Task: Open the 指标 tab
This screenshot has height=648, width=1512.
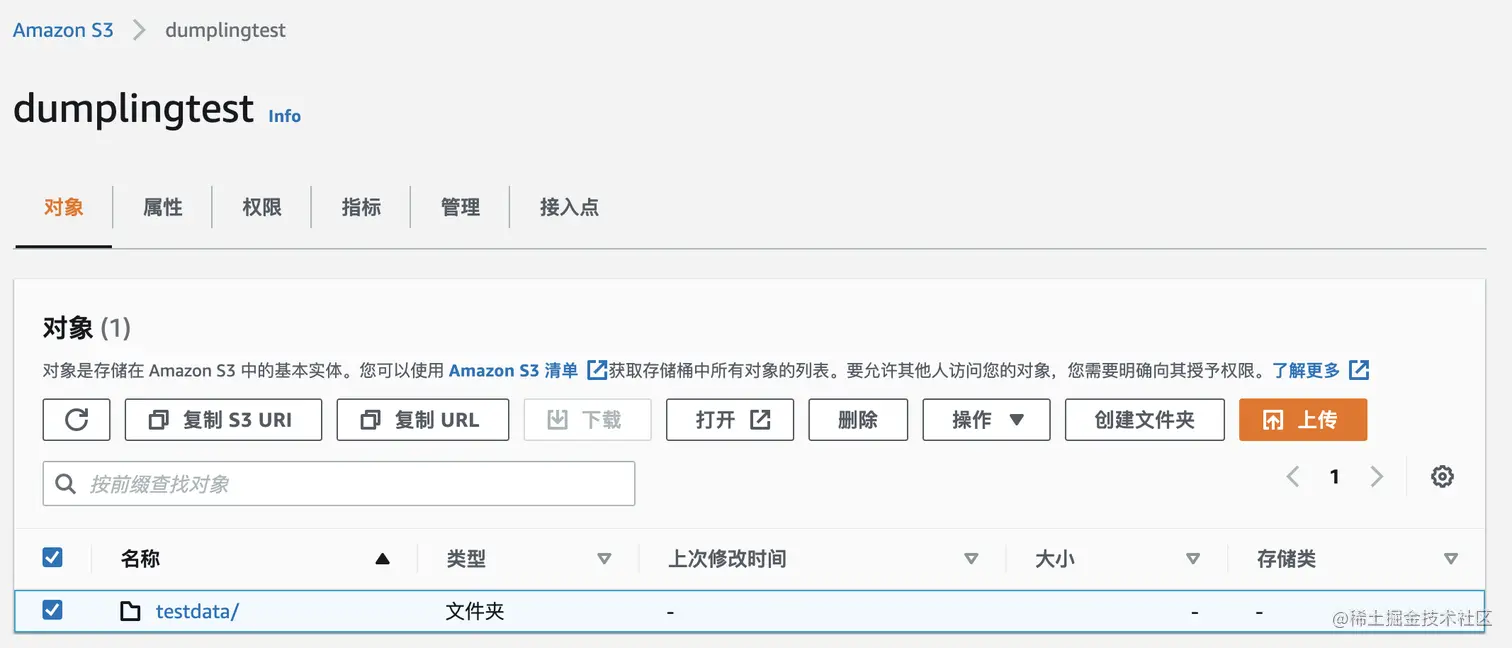Action: click(x=361, y=208)
